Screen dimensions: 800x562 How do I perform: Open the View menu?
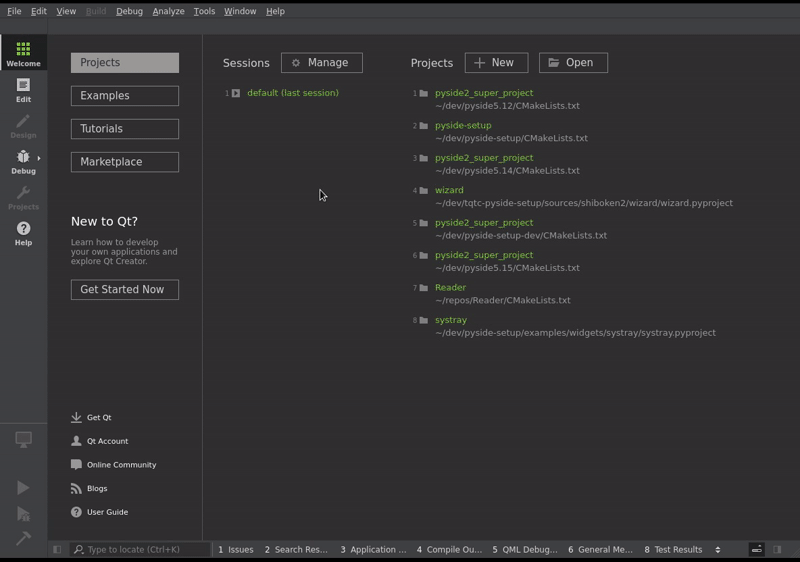pyautogui.click(x=66, y=11)
